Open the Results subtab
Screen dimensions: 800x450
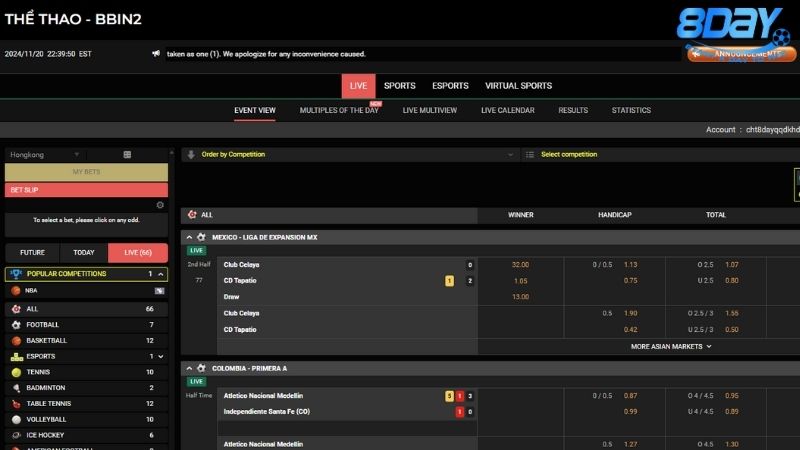point(573,110)
